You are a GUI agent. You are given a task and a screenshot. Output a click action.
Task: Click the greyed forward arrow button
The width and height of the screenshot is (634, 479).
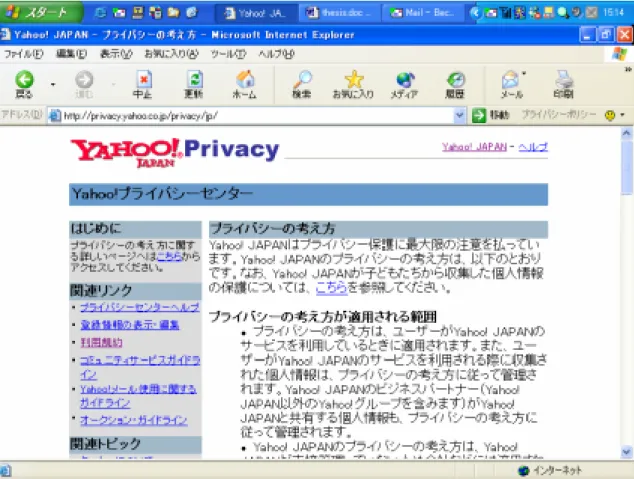pyautogui.click(x=84, y=84)
